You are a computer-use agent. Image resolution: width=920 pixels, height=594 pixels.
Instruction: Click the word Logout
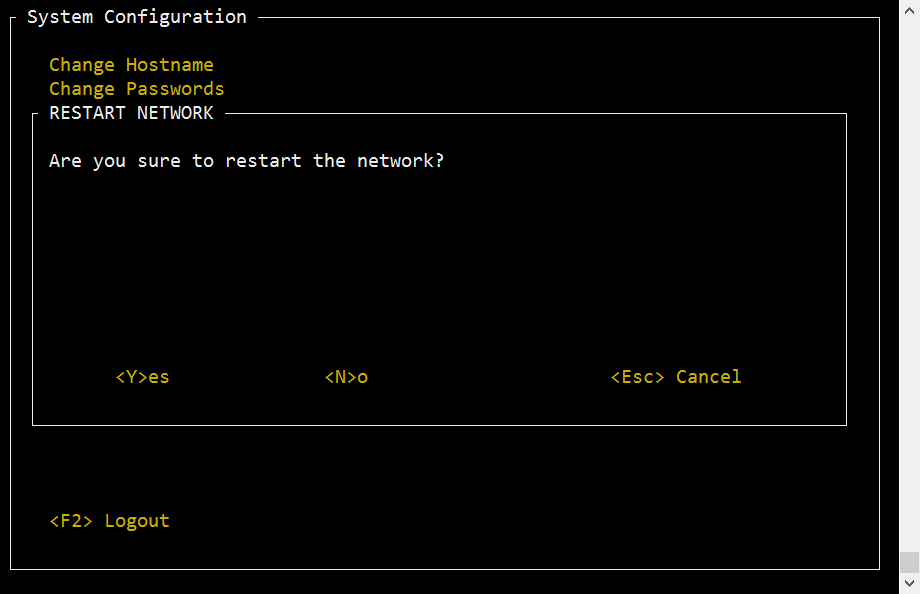(137, 521)
